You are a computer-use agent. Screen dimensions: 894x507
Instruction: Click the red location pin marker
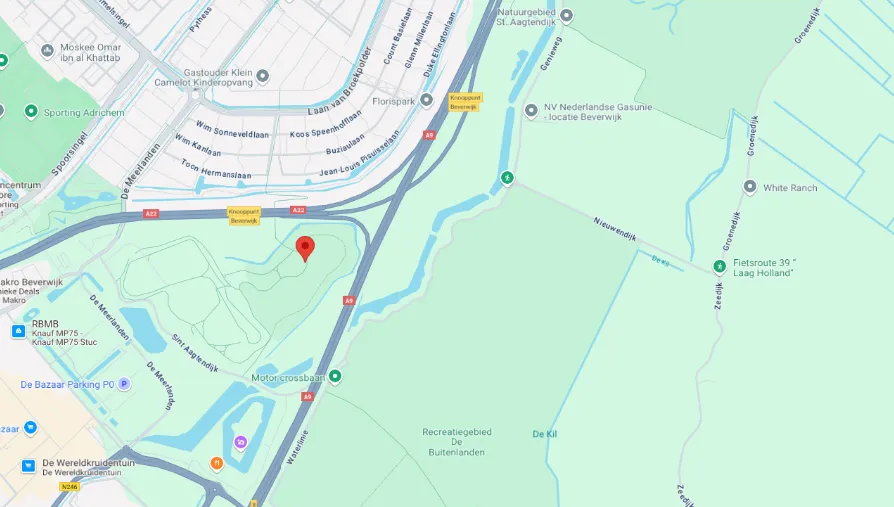(306, 249)
